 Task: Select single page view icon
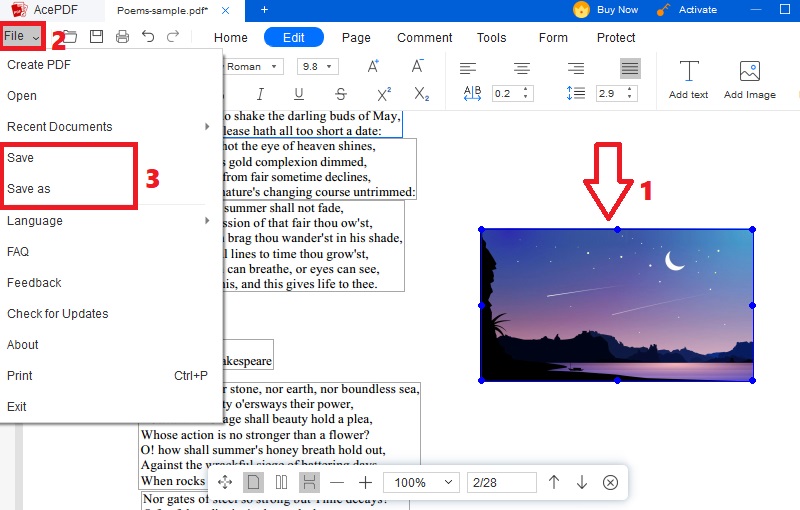[254, 482]
